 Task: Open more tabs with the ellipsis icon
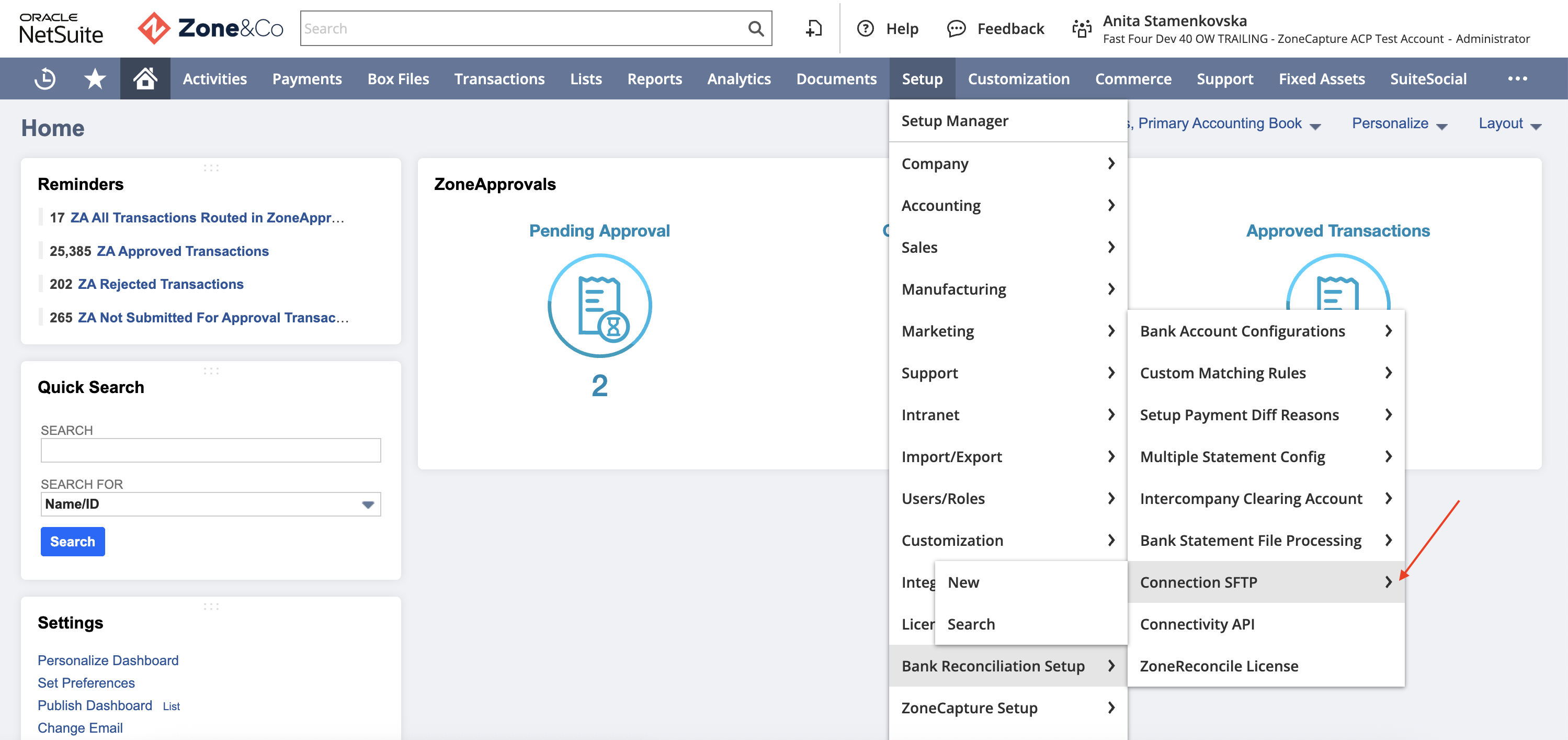[1518, 78]
